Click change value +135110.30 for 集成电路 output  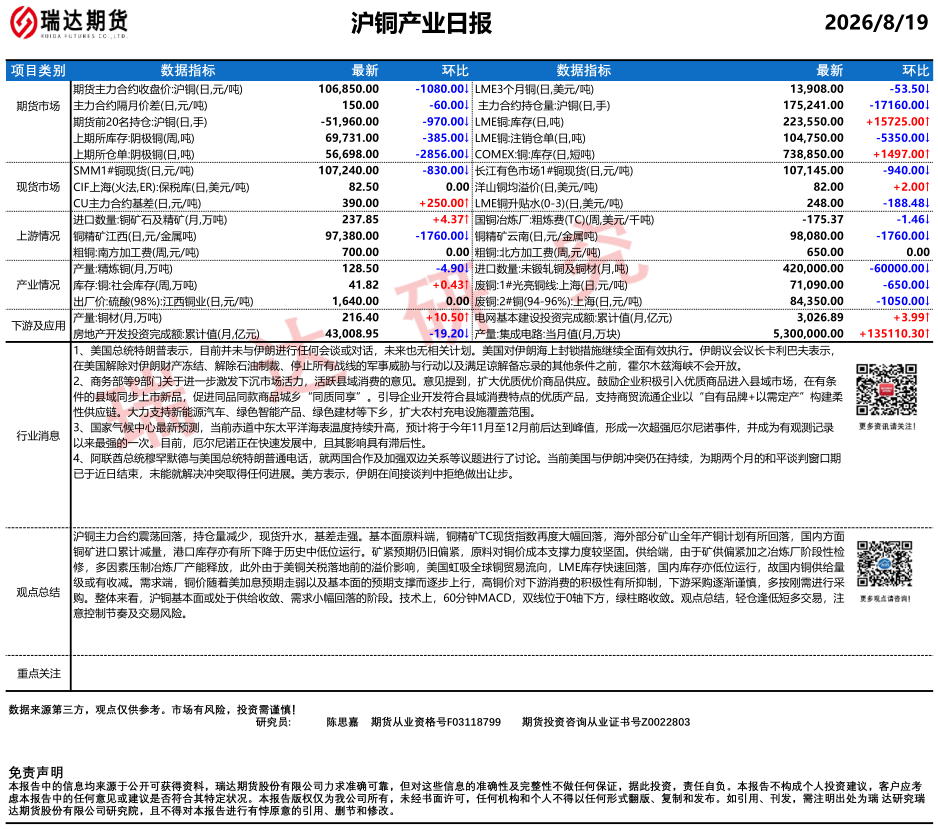(x=894, y=334)
